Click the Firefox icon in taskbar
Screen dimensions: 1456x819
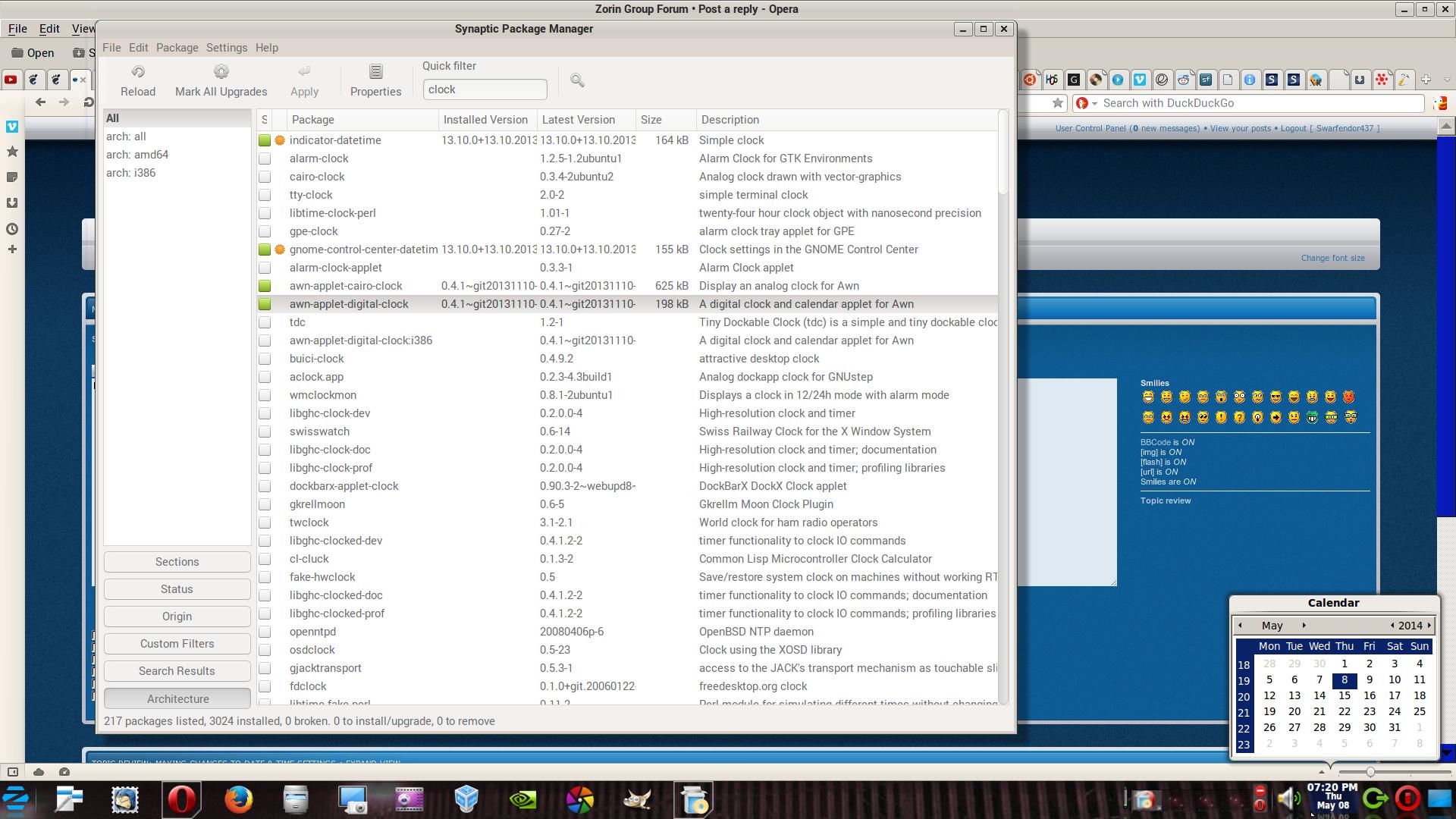coord(238,799)
